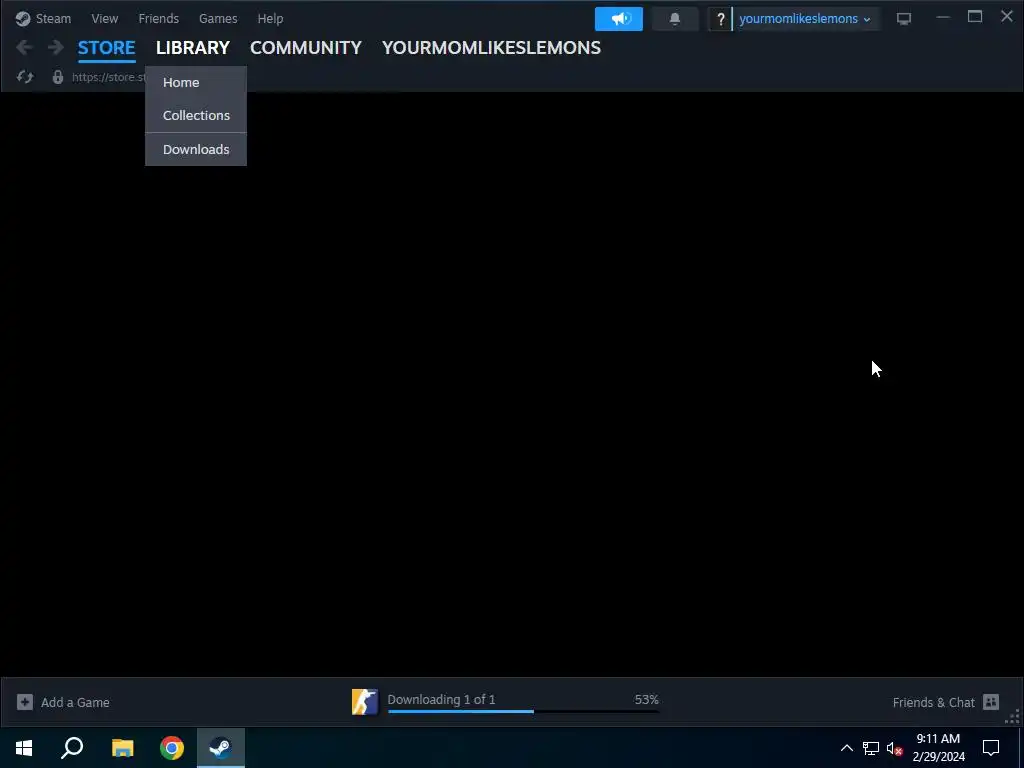The image size is (1024, 768).
Task: Expand the yourmomlikeslemons account dropdown
Action: click(805, 19)
